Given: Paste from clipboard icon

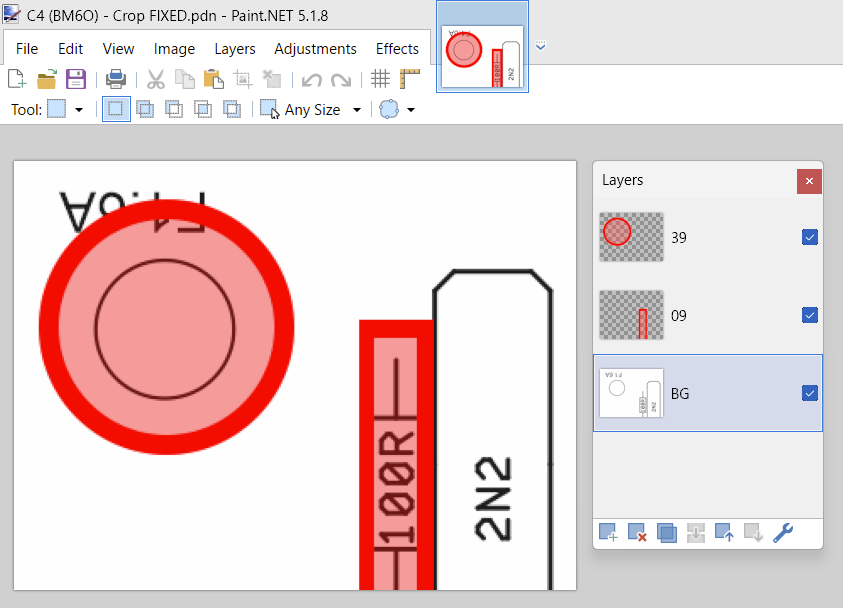Looking at the screenshot, I should click(213, 79).
